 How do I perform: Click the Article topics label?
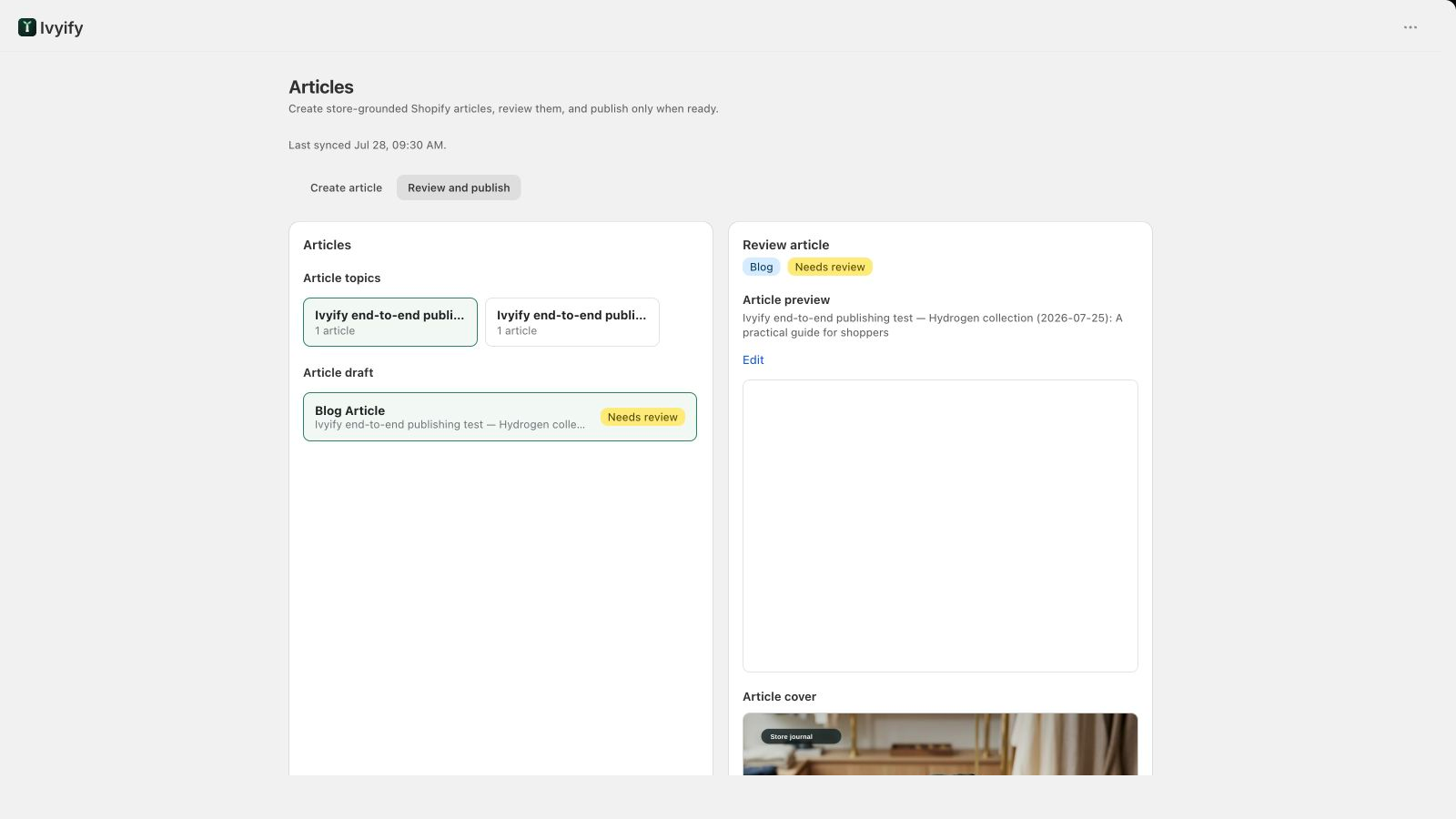(342, 278)
